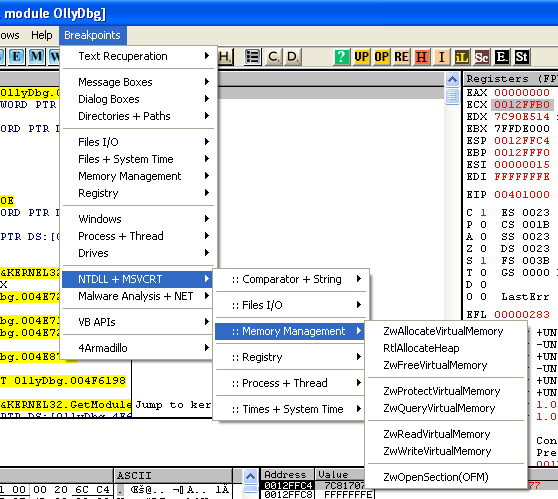Open the Breakpoints menu
The image size is (558, 499).
pos(93,35)
